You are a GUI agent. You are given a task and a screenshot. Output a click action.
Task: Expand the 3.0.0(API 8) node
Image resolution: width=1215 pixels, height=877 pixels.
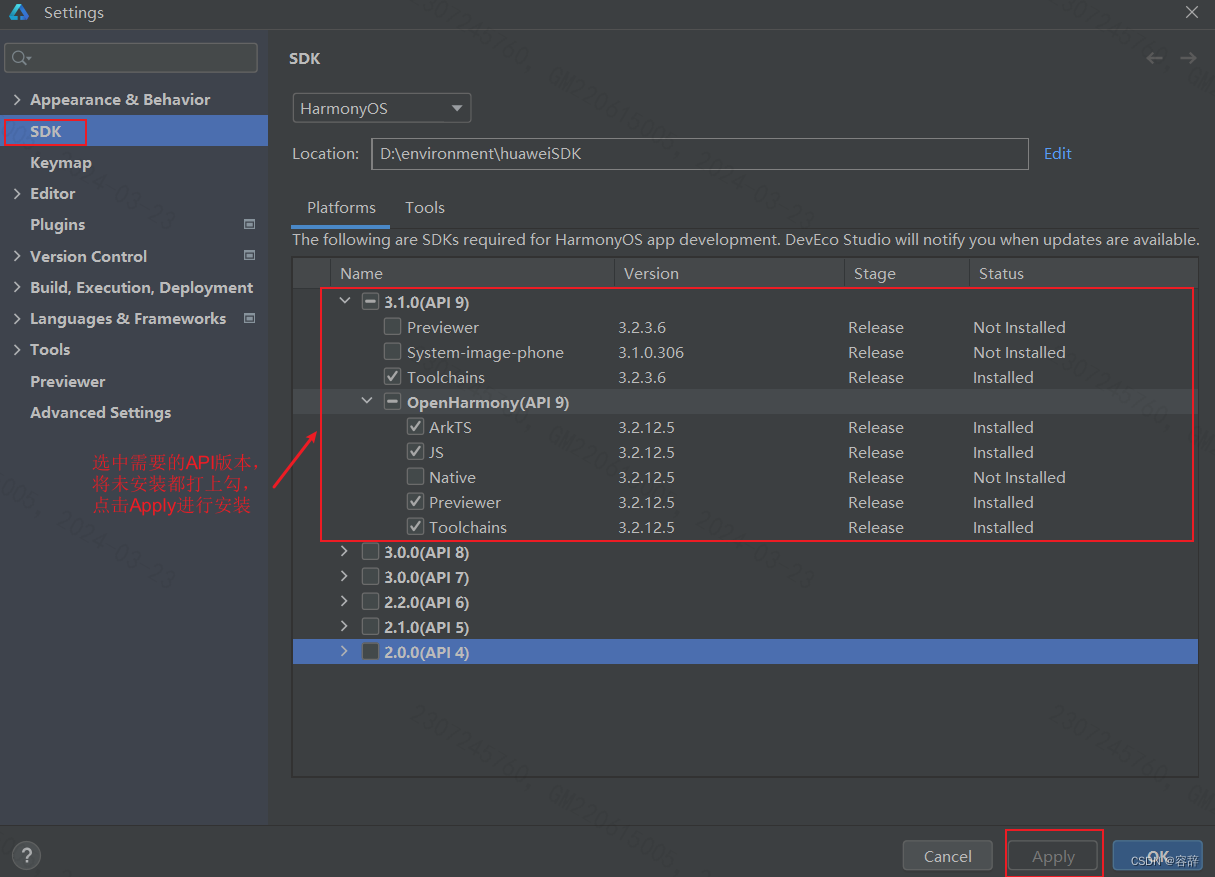(345, 551)
